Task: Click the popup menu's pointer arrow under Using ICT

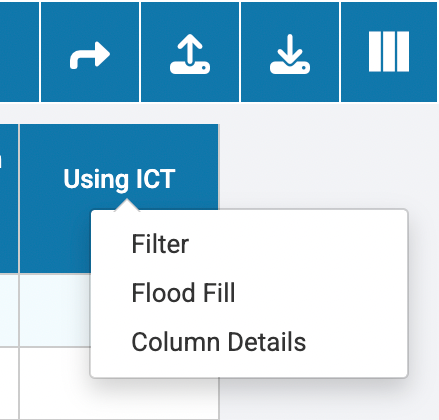Action: pyautogui.click(x=127, y=205)
